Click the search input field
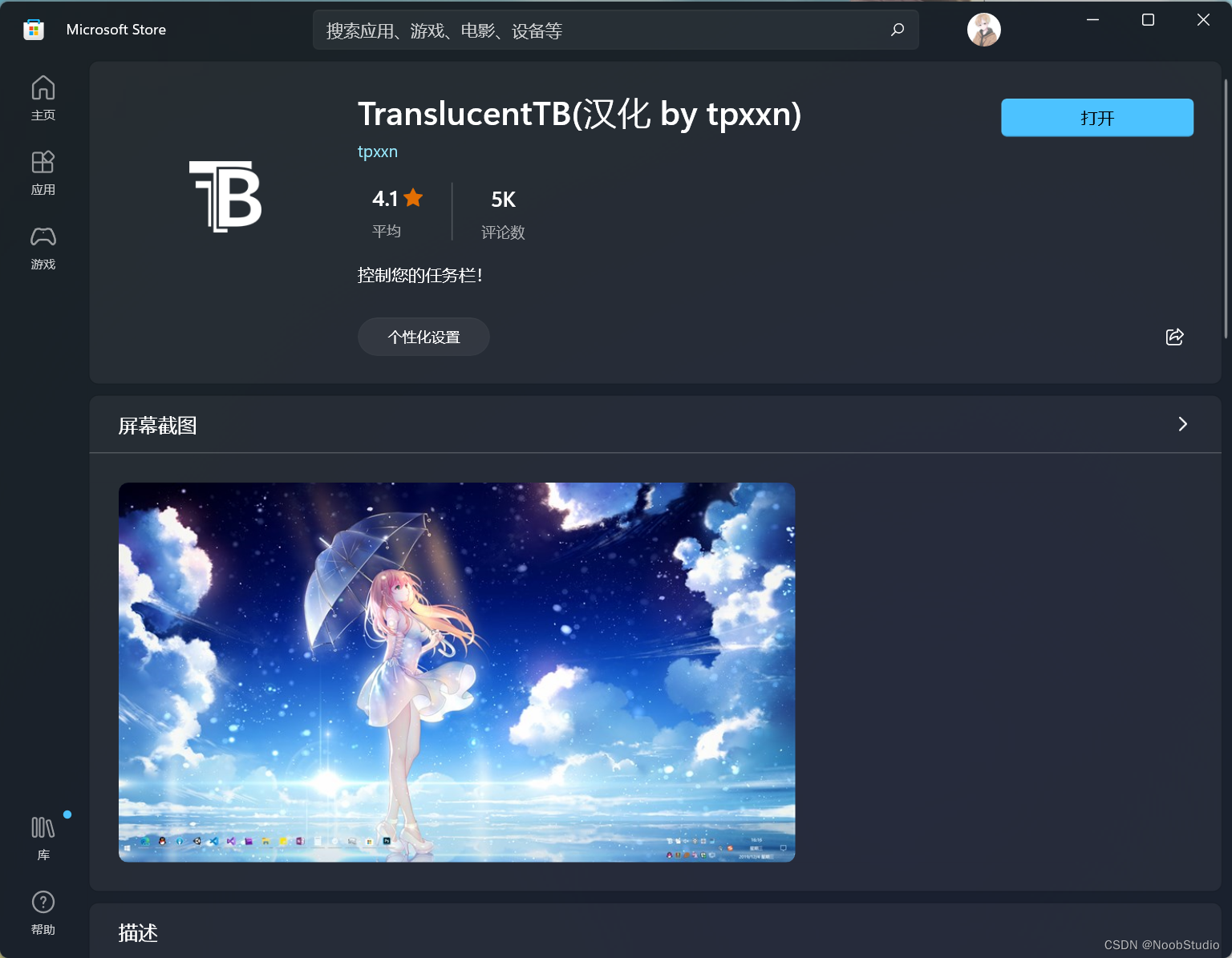Viewport: 1232px width, 958px height. pyautogui.click(x=616, y=30)
